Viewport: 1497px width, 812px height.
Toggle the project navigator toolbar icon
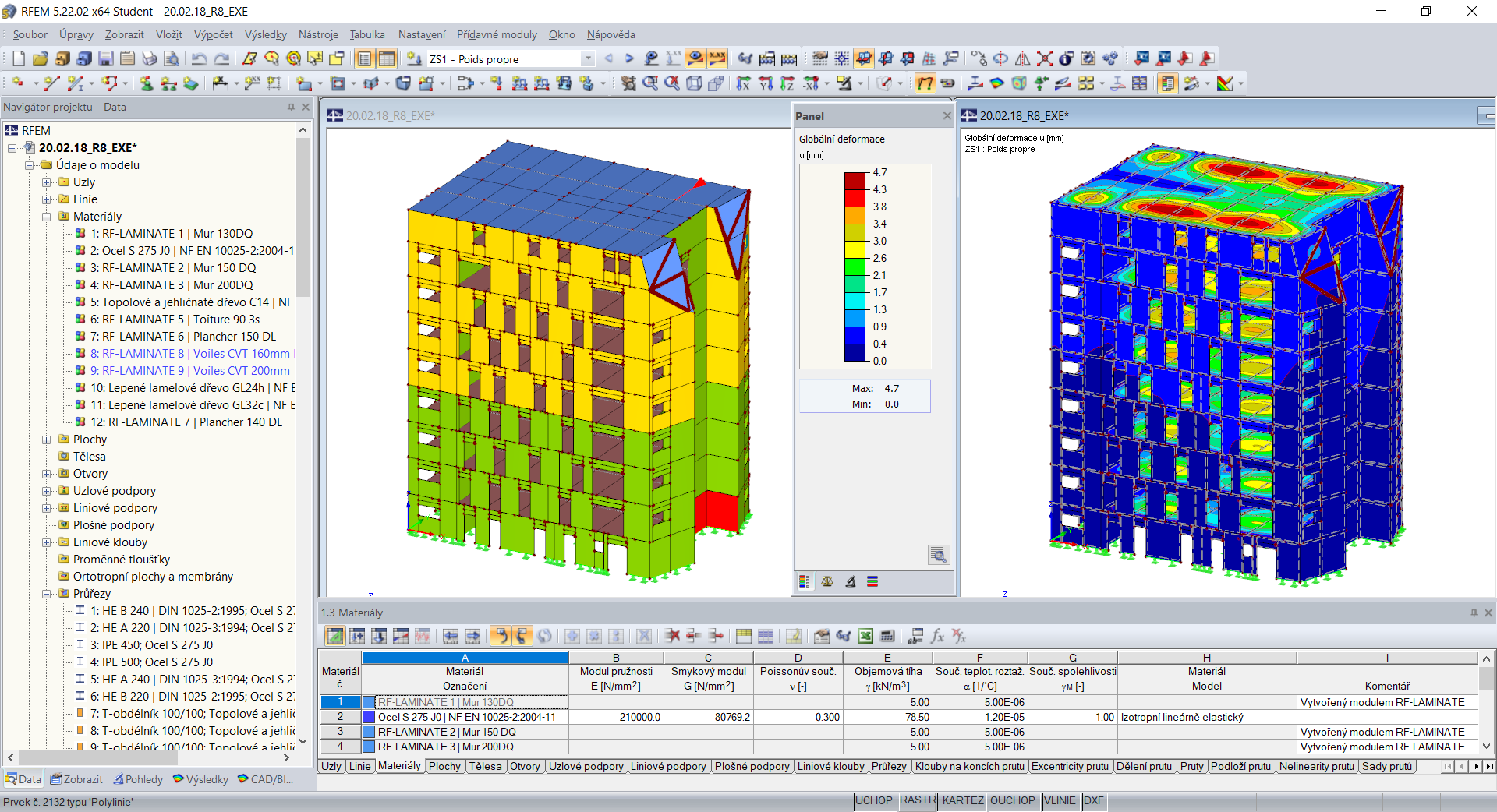point(365,58)
